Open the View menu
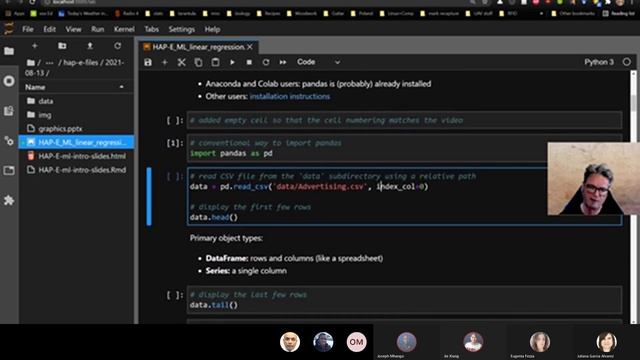The width and height of the screenshot is (640, 360). (73, 29)
